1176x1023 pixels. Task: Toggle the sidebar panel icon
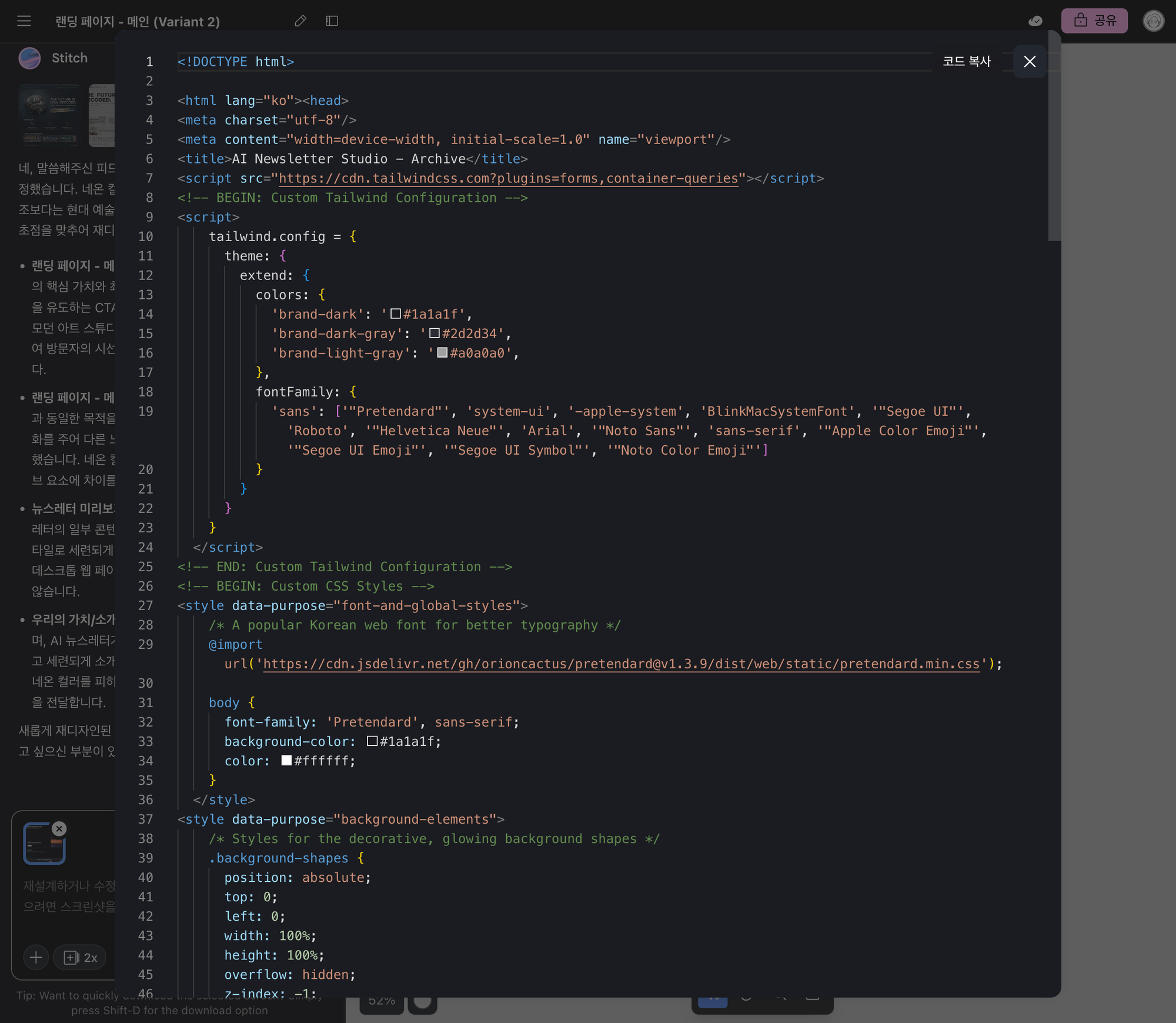[332, 21]
